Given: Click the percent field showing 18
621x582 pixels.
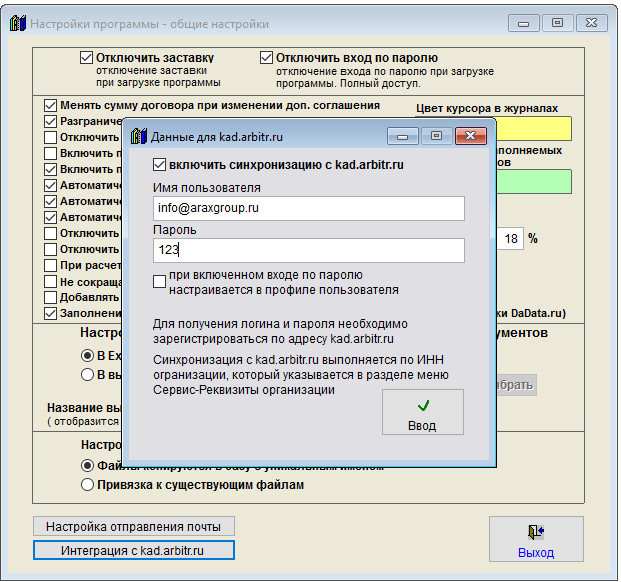Looking at the screenshot, I should tap(510, 238).
